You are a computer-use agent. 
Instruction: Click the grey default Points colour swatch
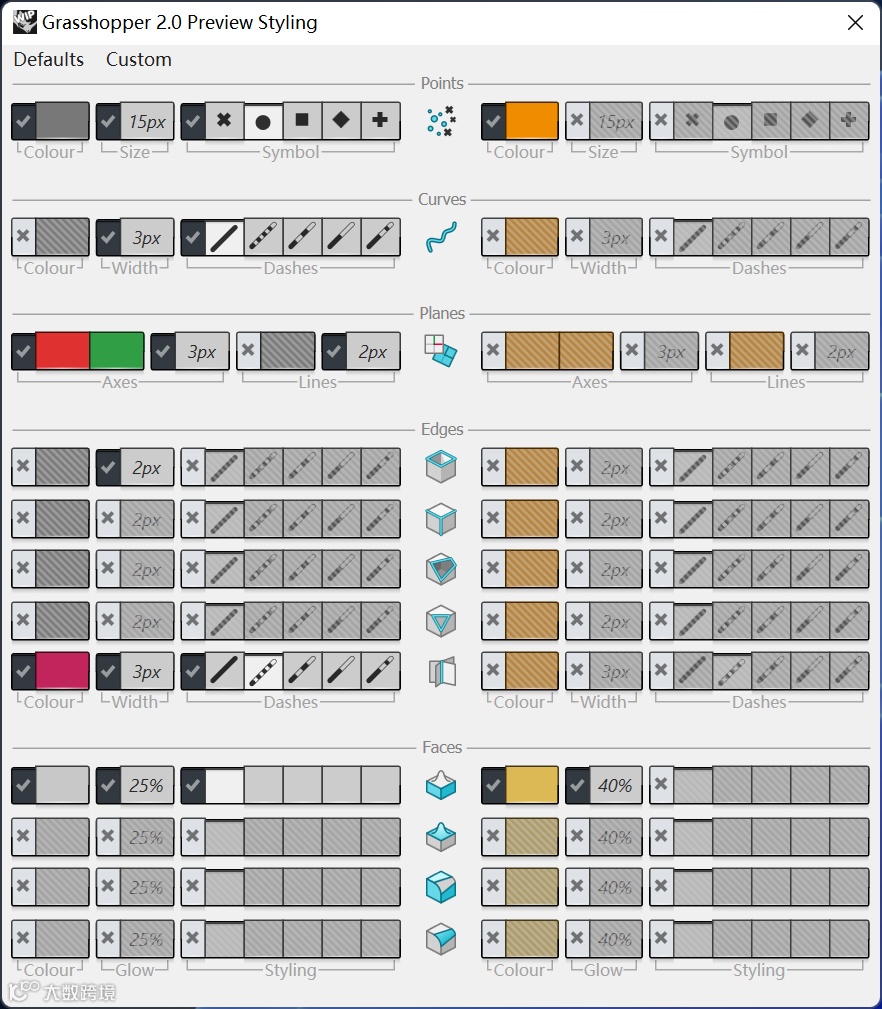coord(62,120)
